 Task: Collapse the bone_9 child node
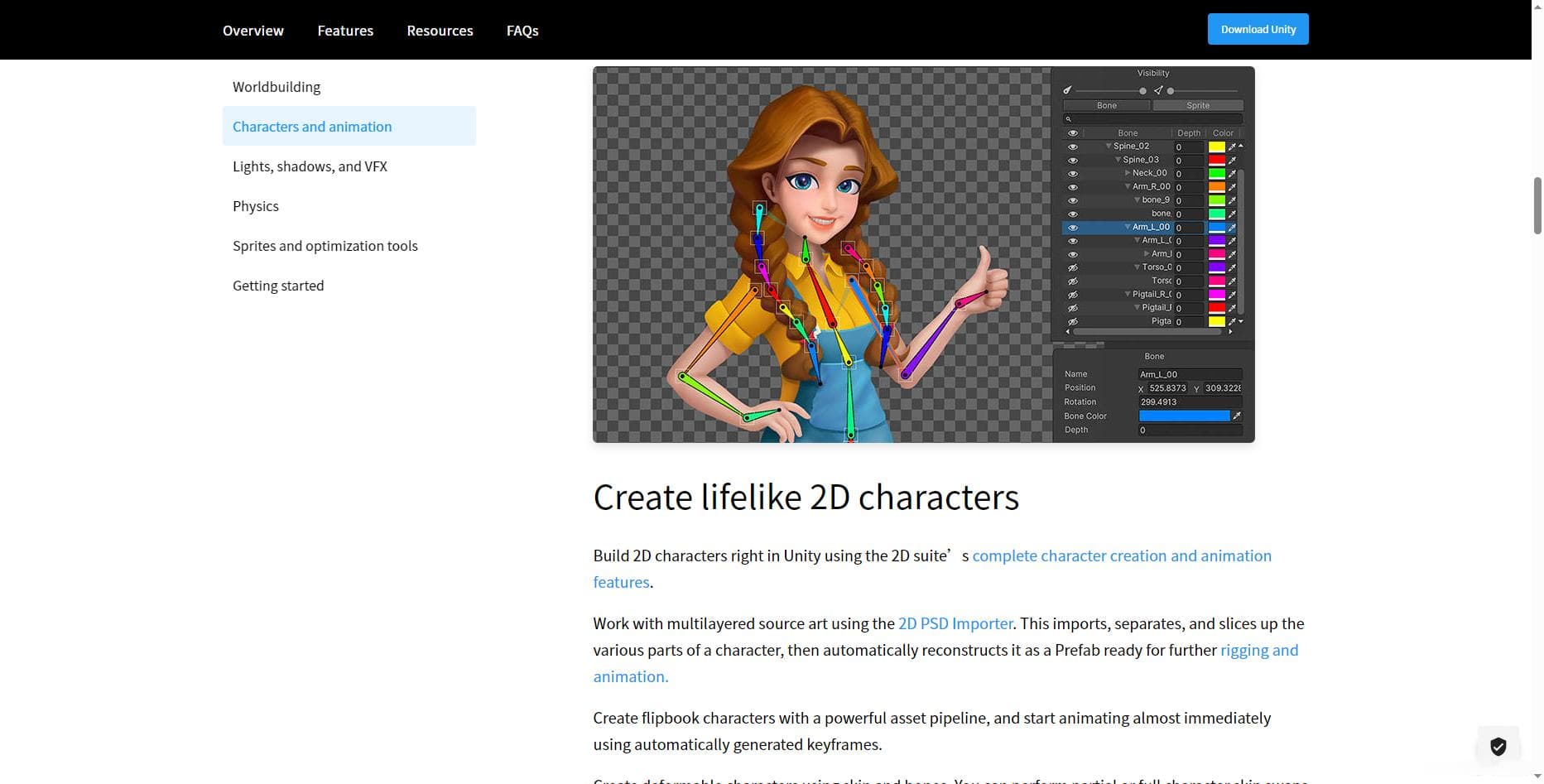(x=1138, y=200)
